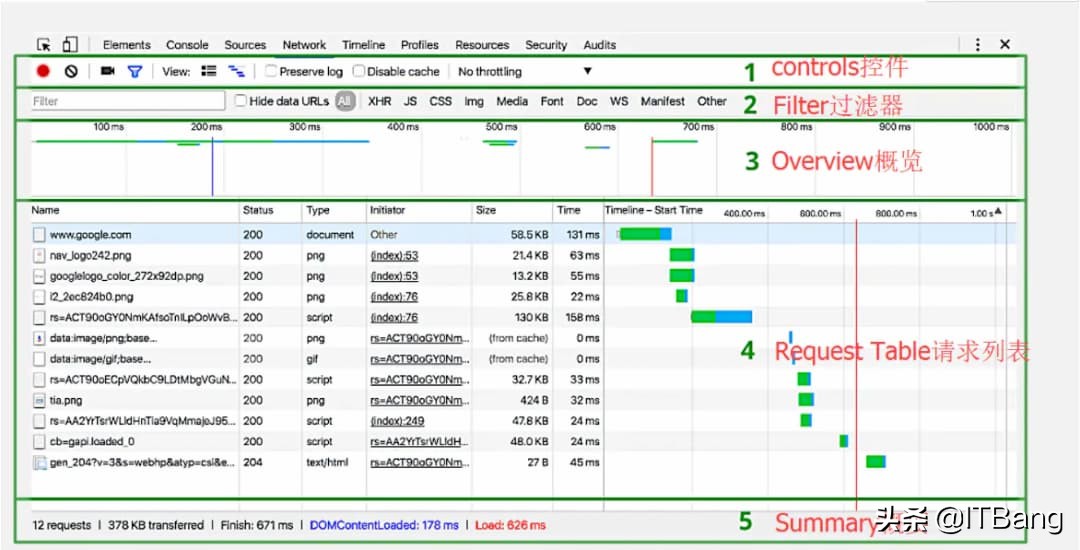This screenshot has height=550, width=1080.
Task: Enable the Preserve log checkbox
Action: tap(271, 72)
